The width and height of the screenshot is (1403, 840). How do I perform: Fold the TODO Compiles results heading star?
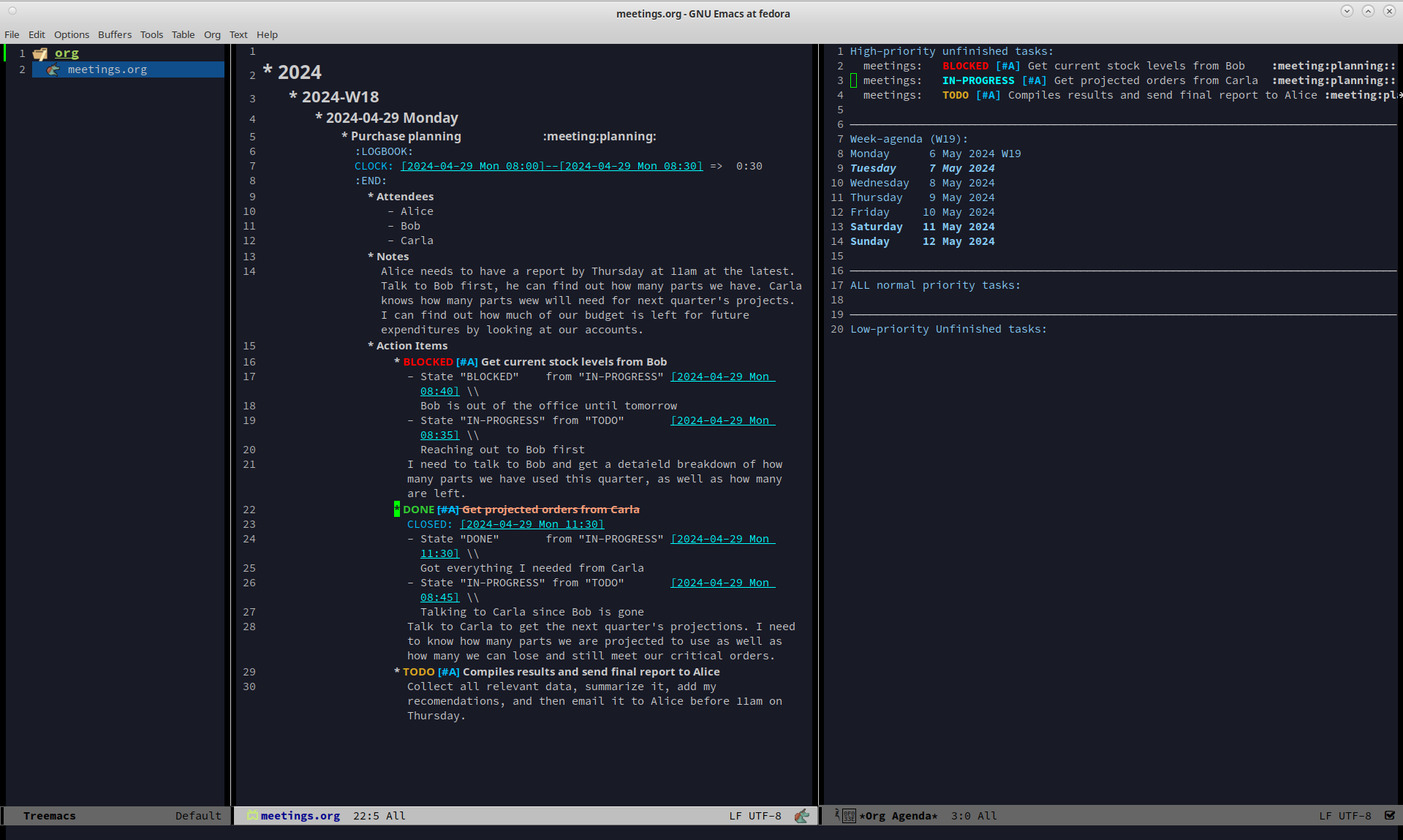[397, 671]
